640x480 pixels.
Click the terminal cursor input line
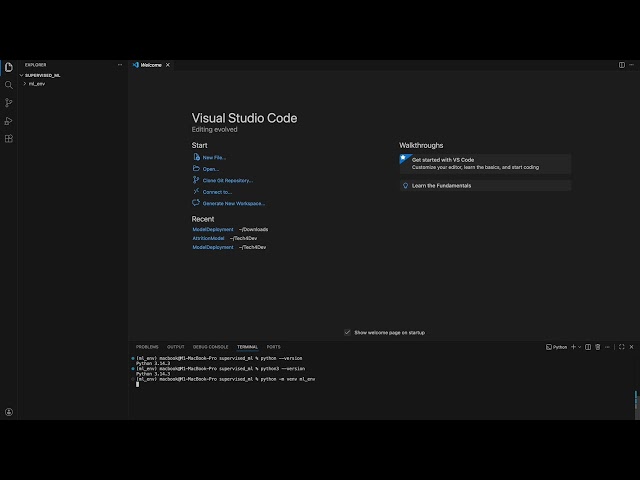pyautogui.click(x=138, y=384)
